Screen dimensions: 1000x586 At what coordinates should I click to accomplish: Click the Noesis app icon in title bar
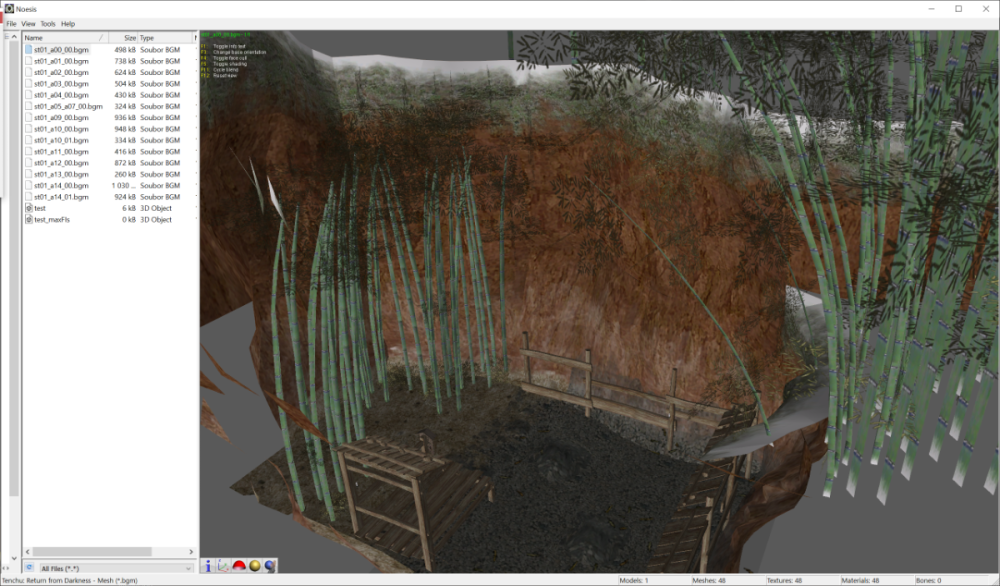[9, 9]
